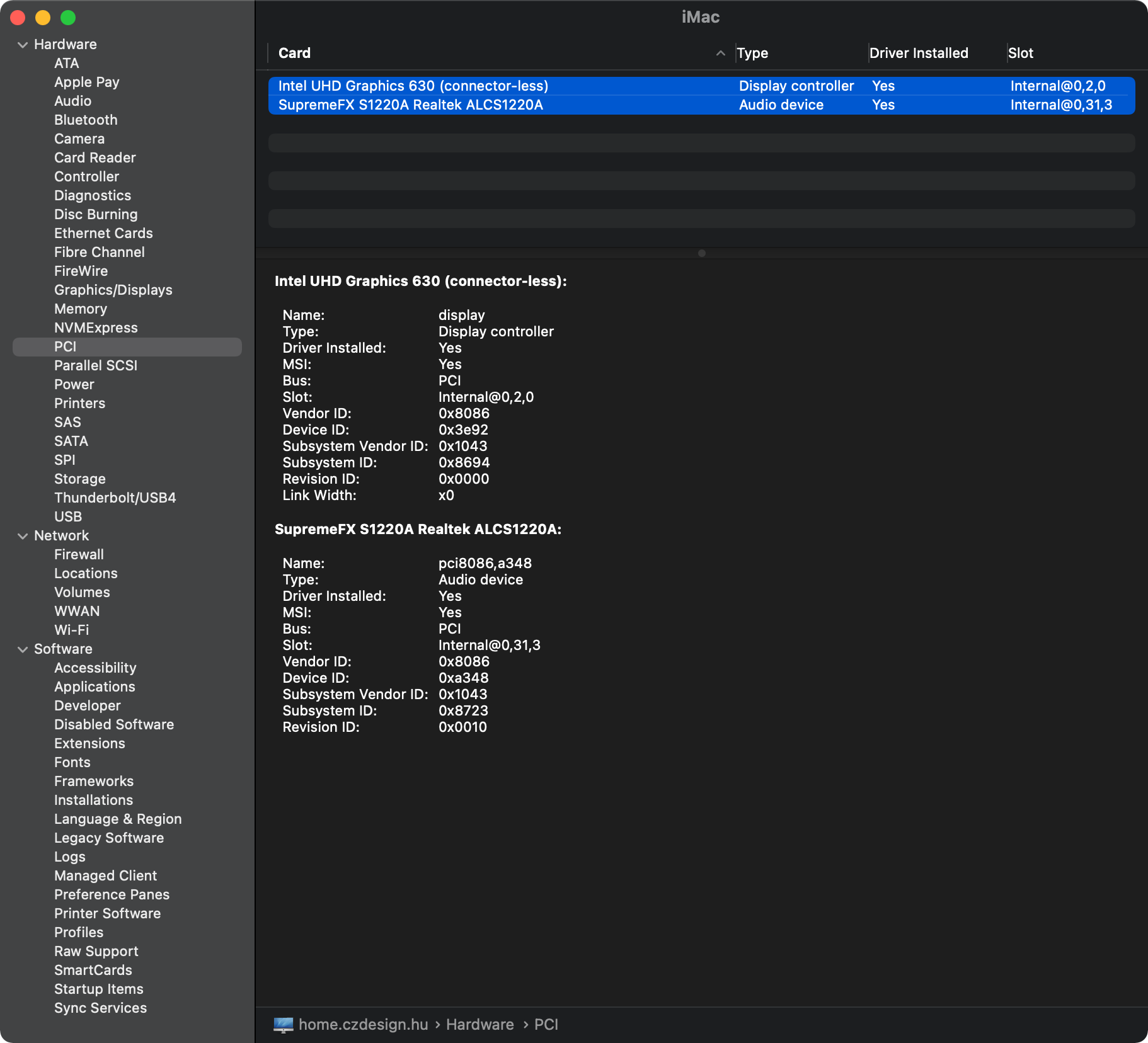Open Parallel SCSI in the sidebar
The height and width of the screenshot is (1043, 1148).
coord(96,366)
